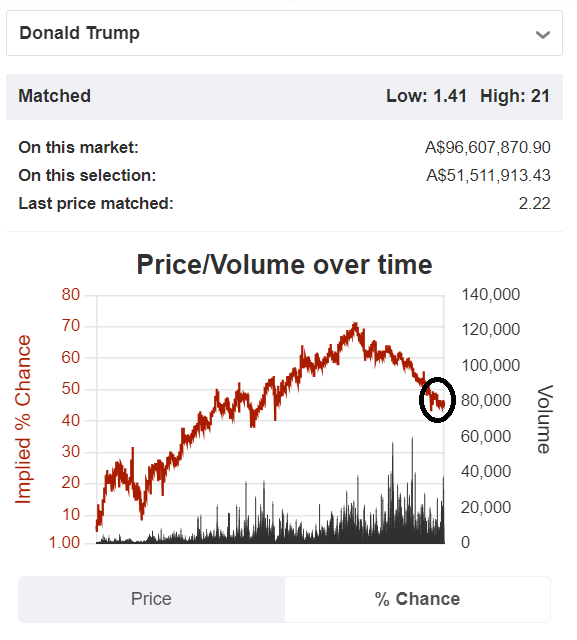The width and height of the screenshot is (577, 640).
Task: Click the Implied % Chance axis label
Action: pyautogui.click(x=23, y=419)
